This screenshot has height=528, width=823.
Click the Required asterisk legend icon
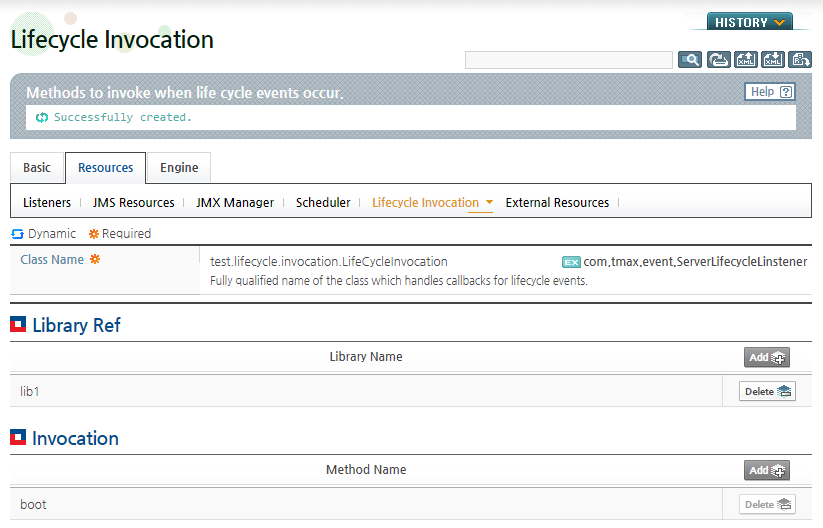93,234
